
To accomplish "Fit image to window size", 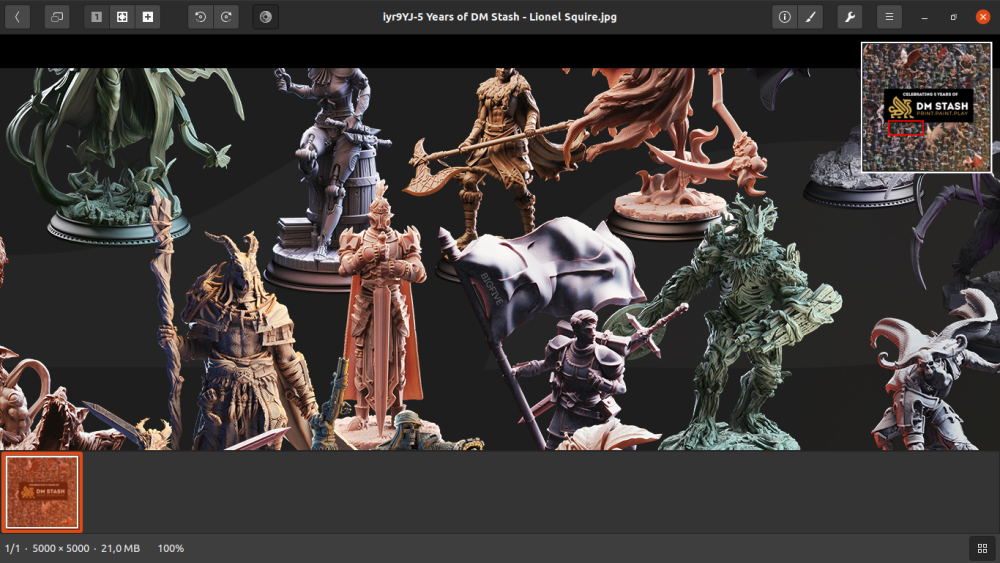I will [122, 17].
